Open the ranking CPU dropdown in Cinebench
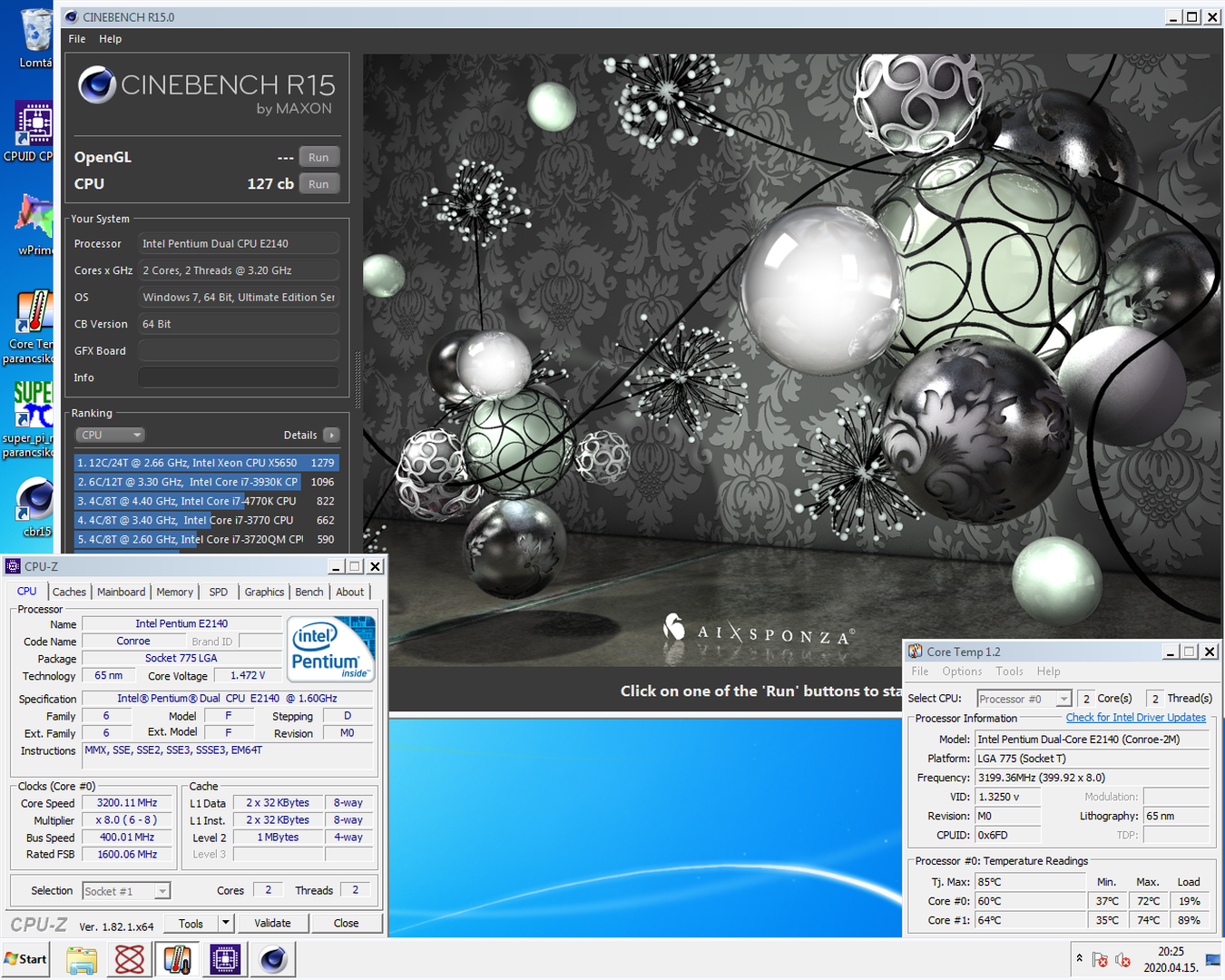 pyautogui.click(x=111, y=435)
